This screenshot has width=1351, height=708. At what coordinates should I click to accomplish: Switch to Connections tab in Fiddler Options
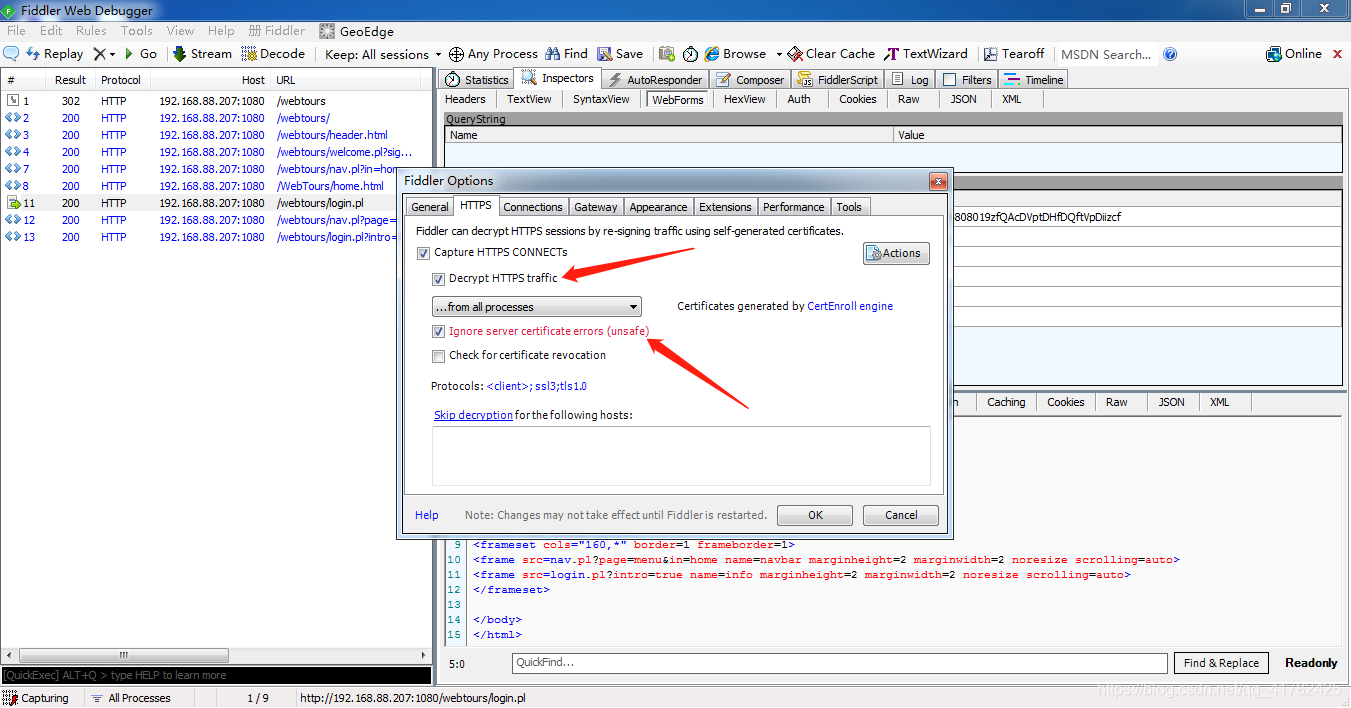(532, 207)
